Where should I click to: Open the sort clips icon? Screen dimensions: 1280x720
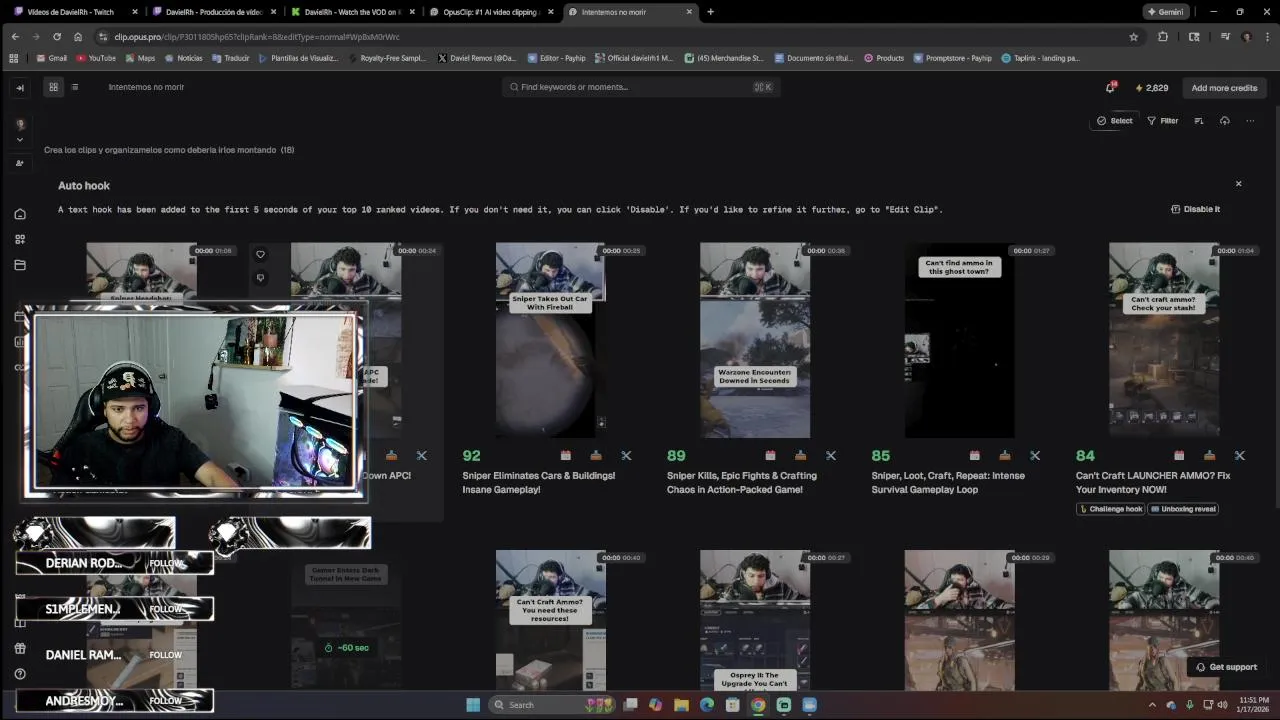click(1199, 121)
